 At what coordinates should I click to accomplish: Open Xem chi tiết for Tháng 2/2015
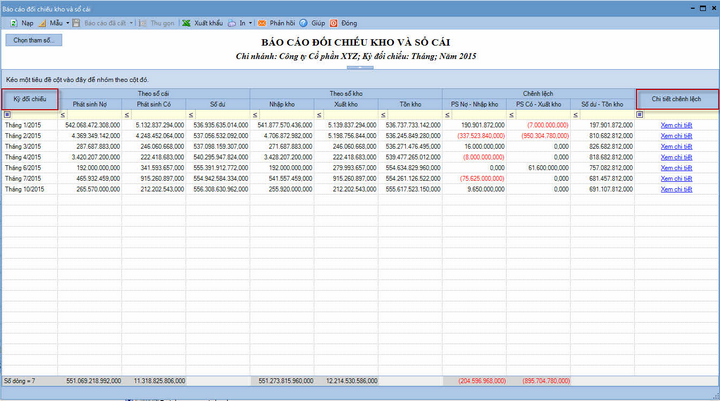point(676,136)
